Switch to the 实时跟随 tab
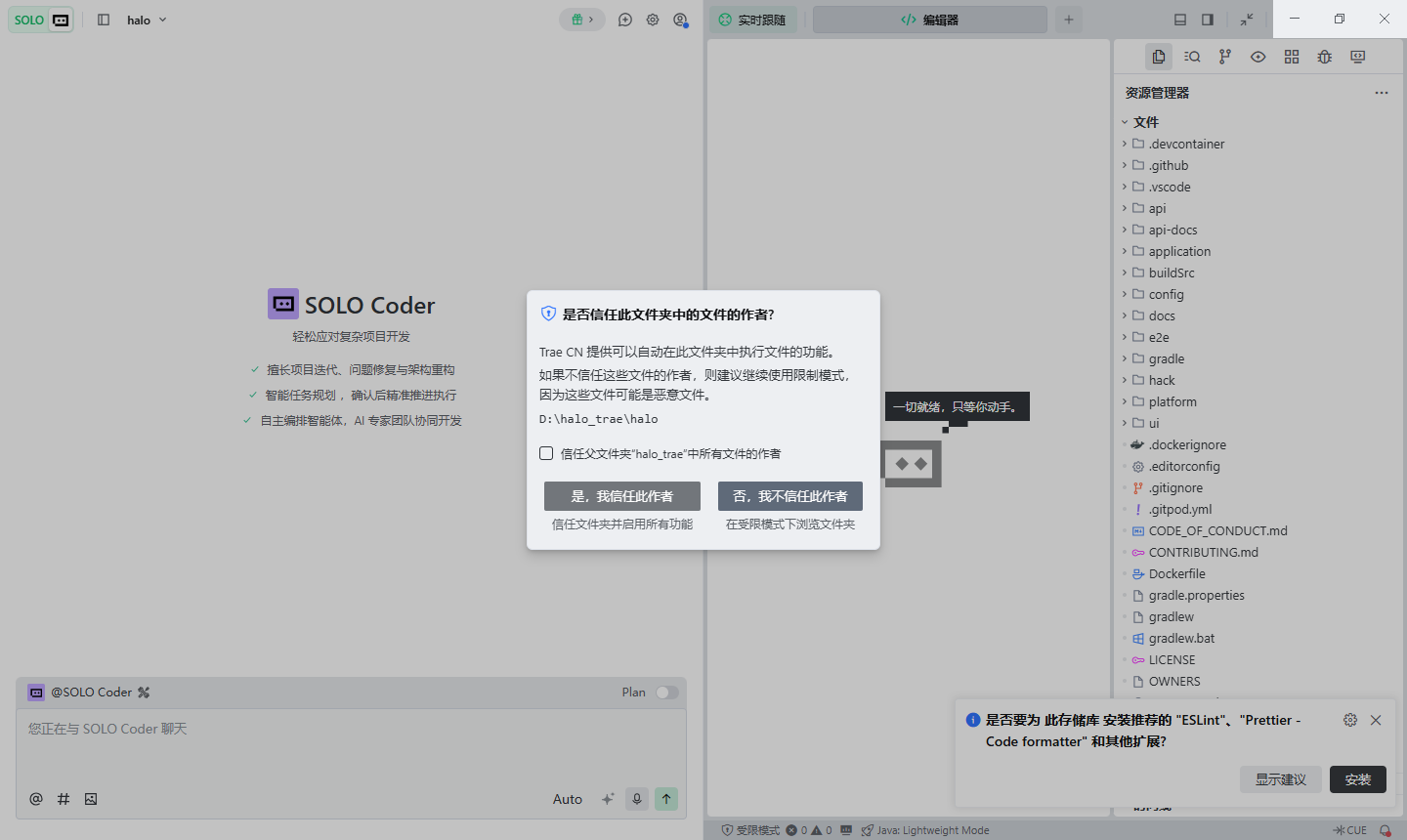Viewport: 1407px width, 840px height. point(753,20)
